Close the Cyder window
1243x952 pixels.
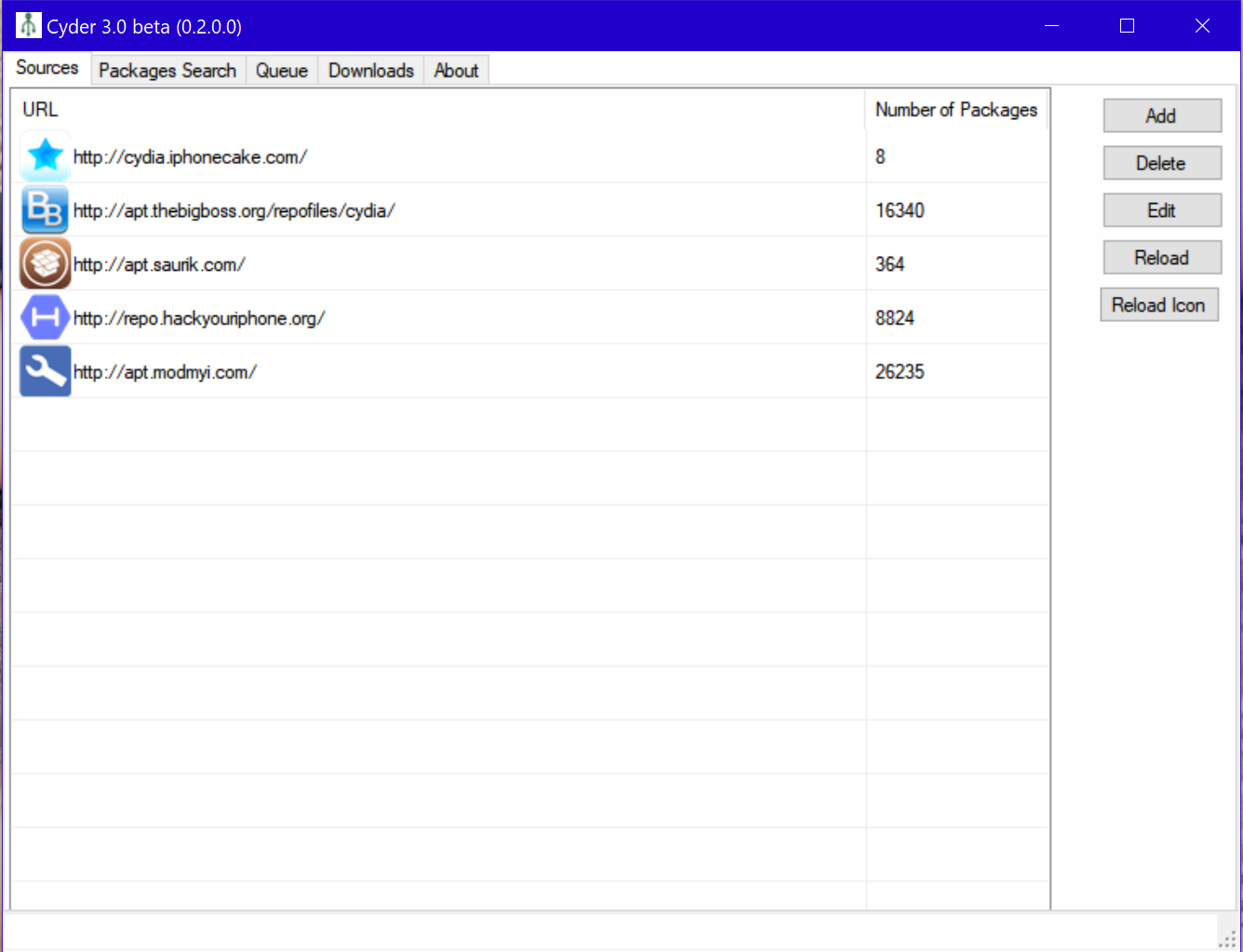[x=1202, y=25]
